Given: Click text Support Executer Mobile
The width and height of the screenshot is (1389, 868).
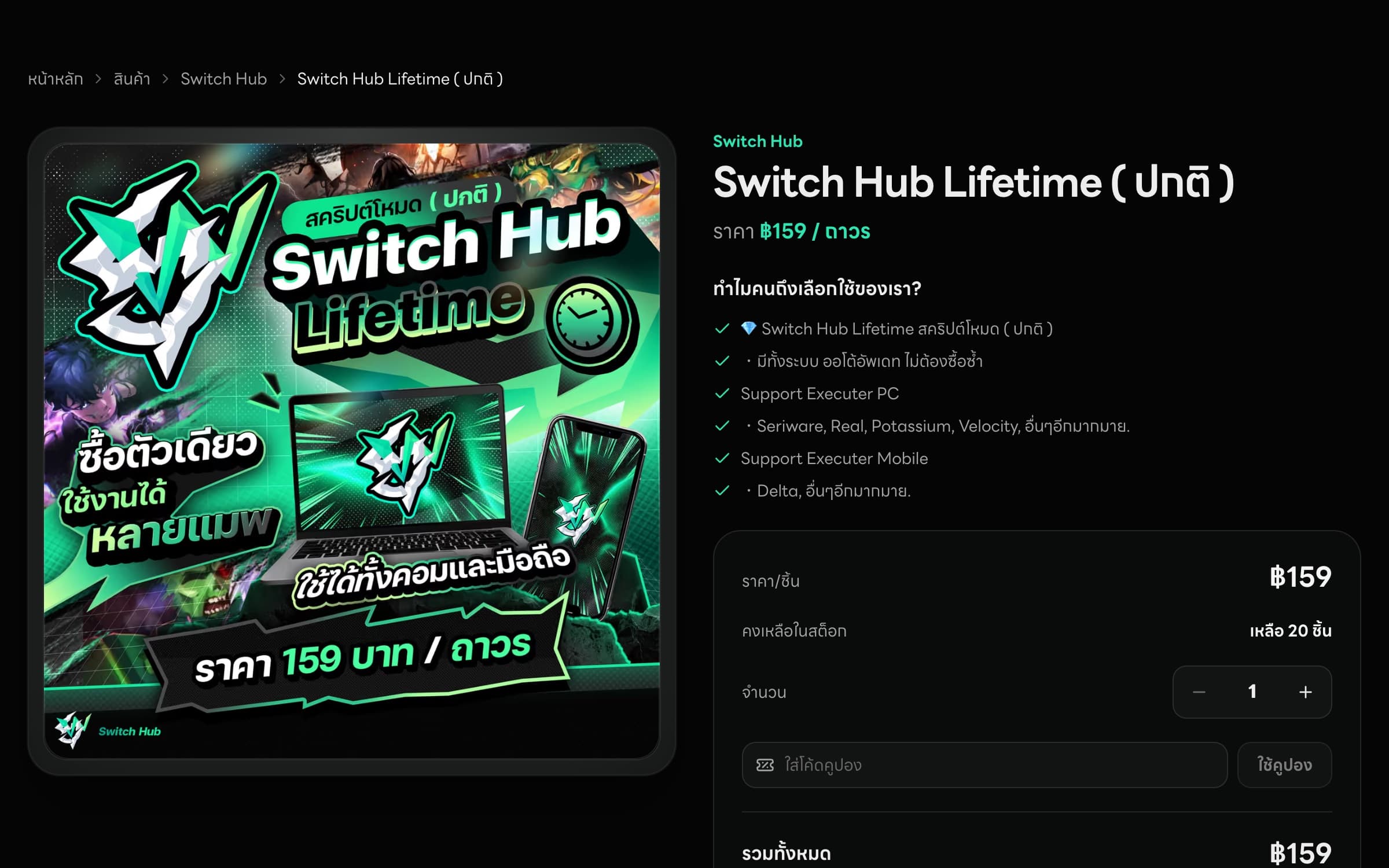Looking at the screenshot, I should pos(834,458).
